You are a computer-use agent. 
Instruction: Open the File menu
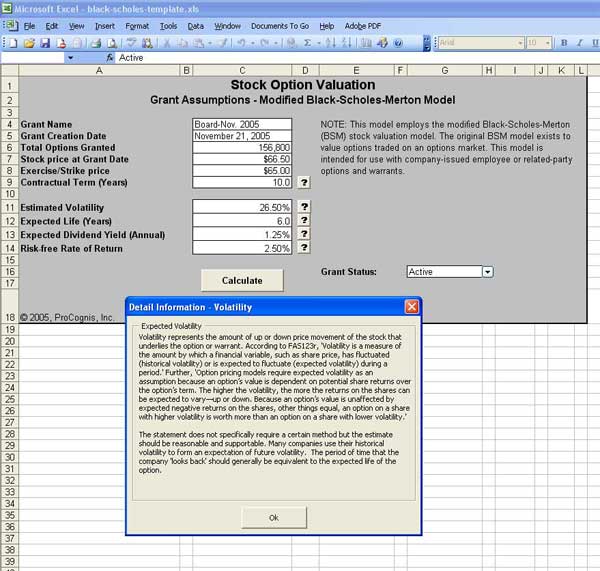click(29, 26)
